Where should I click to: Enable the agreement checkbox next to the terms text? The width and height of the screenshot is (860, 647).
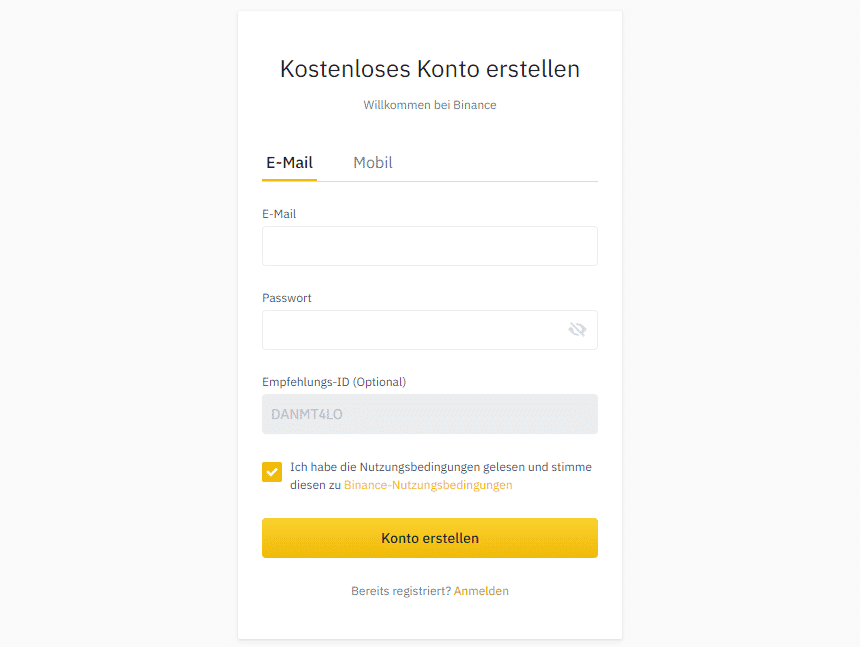click(271, 471)
